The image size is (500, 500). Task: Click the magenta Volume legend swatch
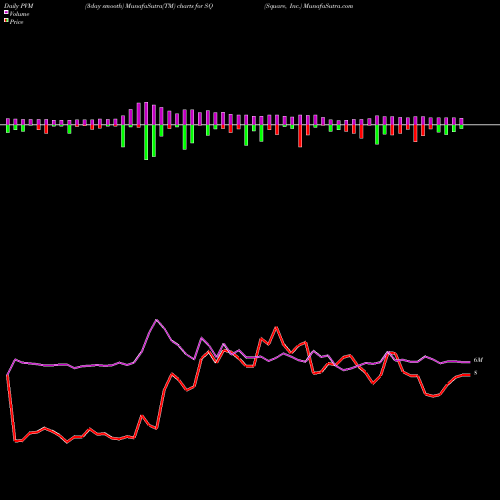pos(6,12)
